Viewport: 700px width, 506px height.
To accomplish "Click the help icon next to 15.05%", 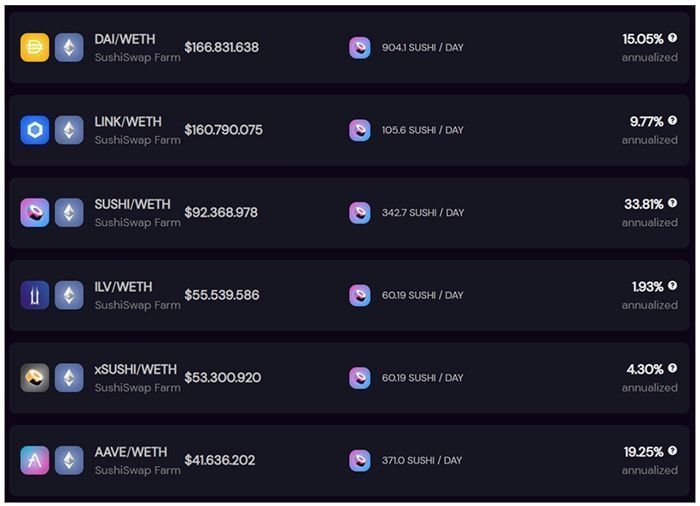I will pyautogui.click(x=672, y=38).
